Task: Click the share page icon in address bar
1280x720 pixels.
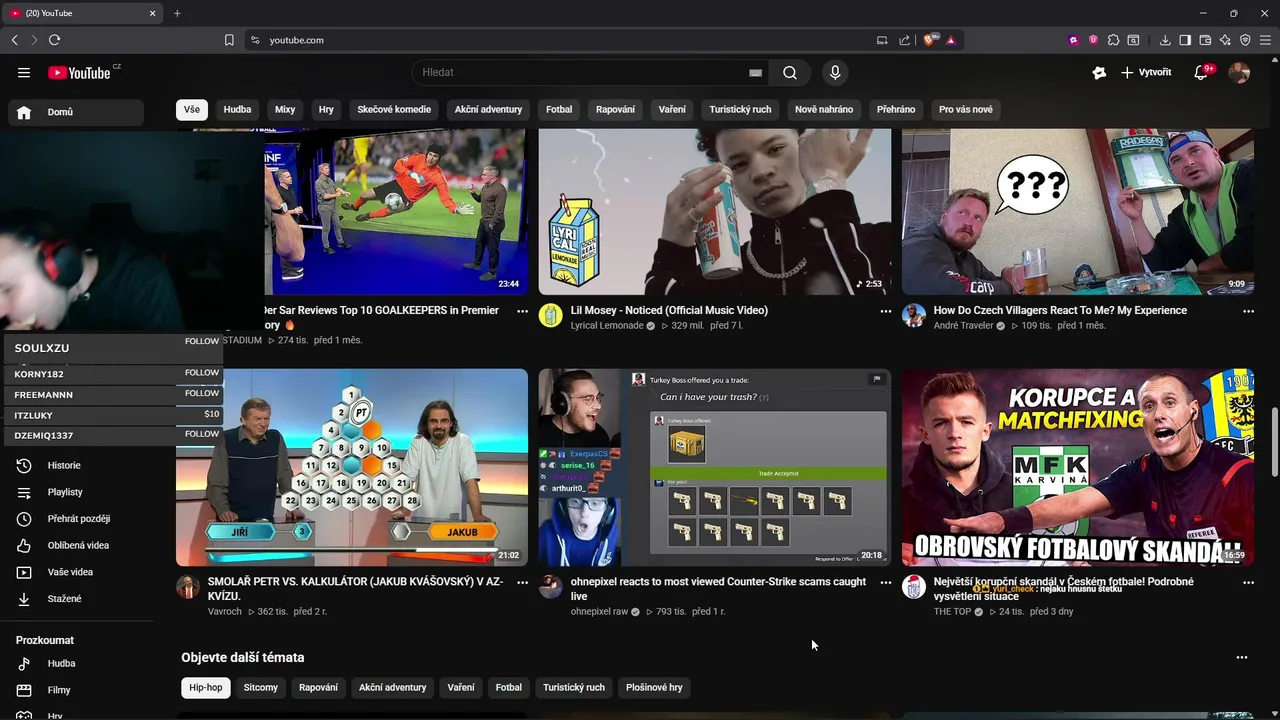Action: [904, 40]
